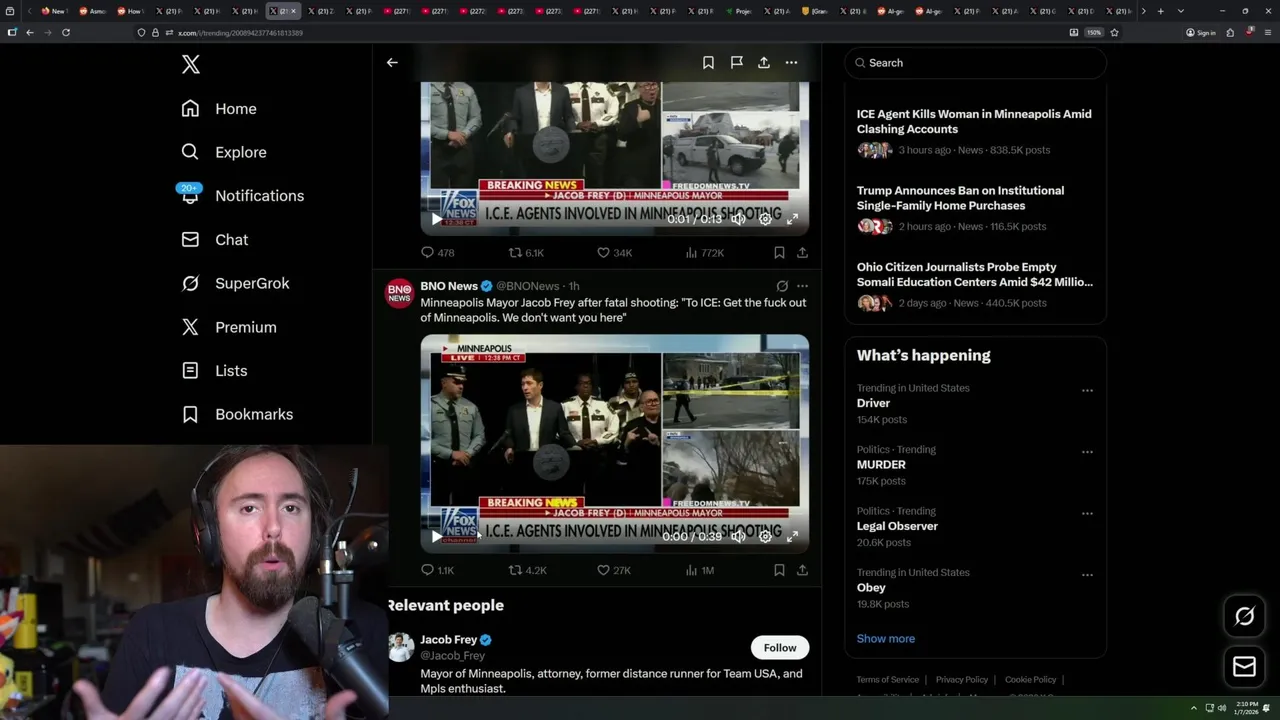
Task: Open a new browser tab
Action: [x=1160, y=11]
